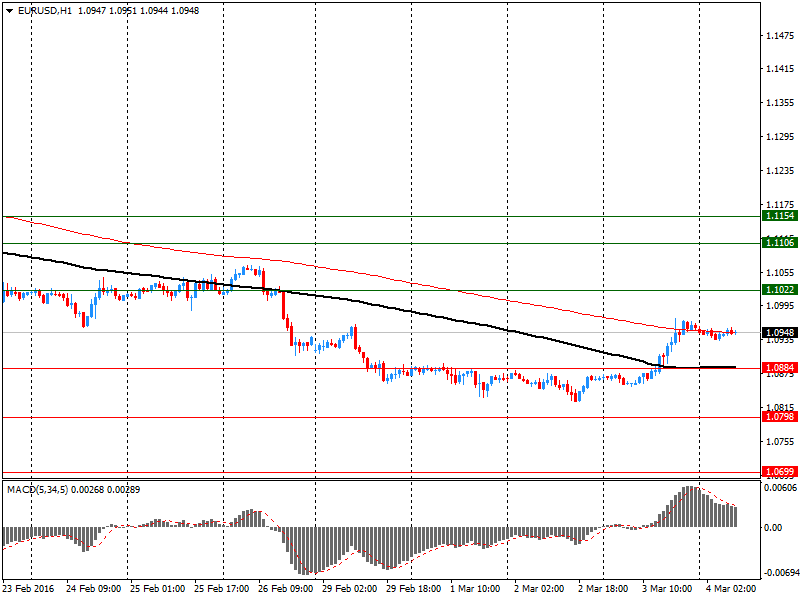Click the MACD scale zero value 0.00
Image resolution: width=800 pixels, height=600 pixels.
click(773, 528)
